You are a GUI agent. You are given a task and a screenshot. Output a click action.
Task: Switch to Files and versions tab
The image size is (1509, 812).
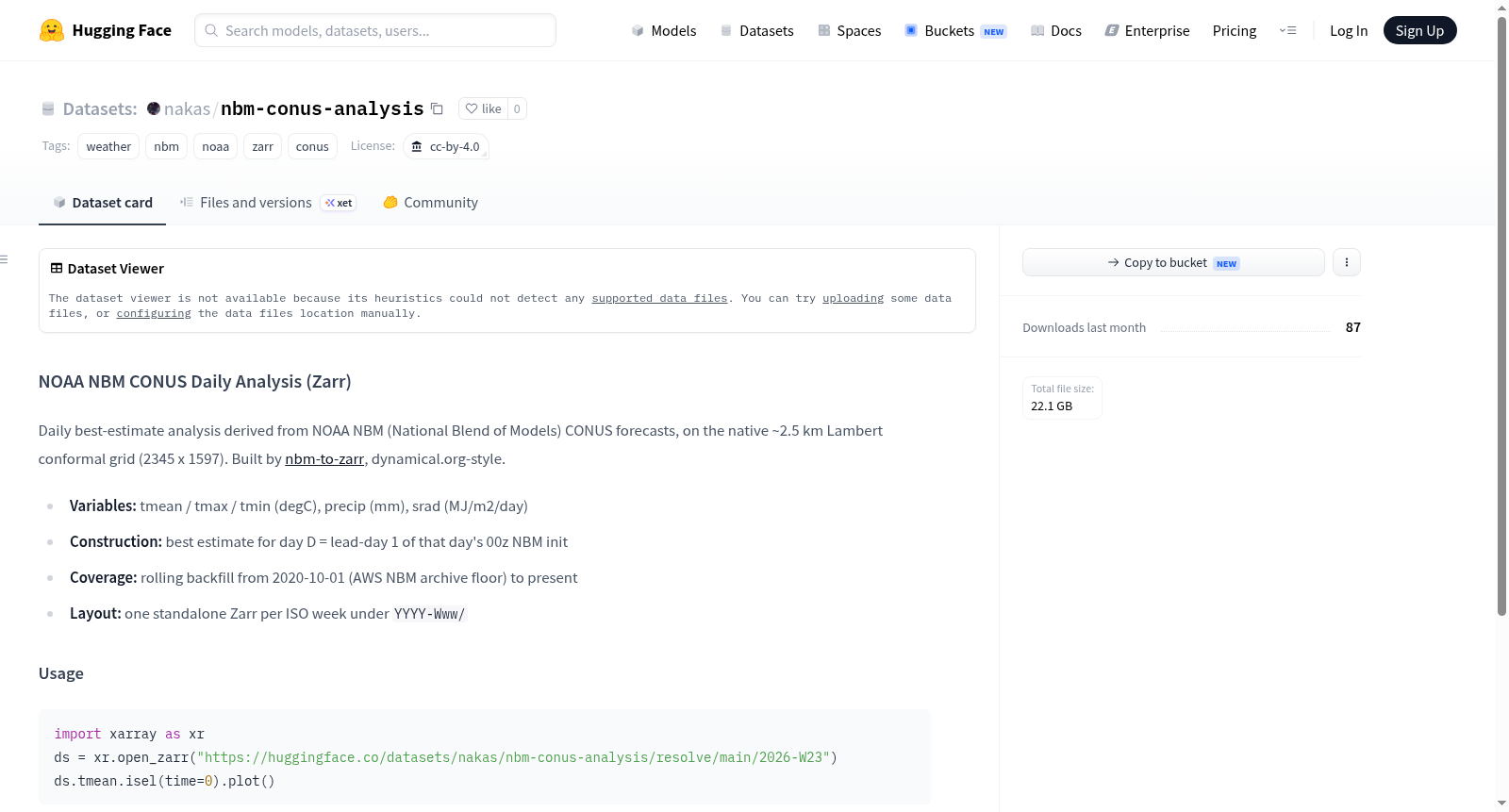[x=268, y=203]
